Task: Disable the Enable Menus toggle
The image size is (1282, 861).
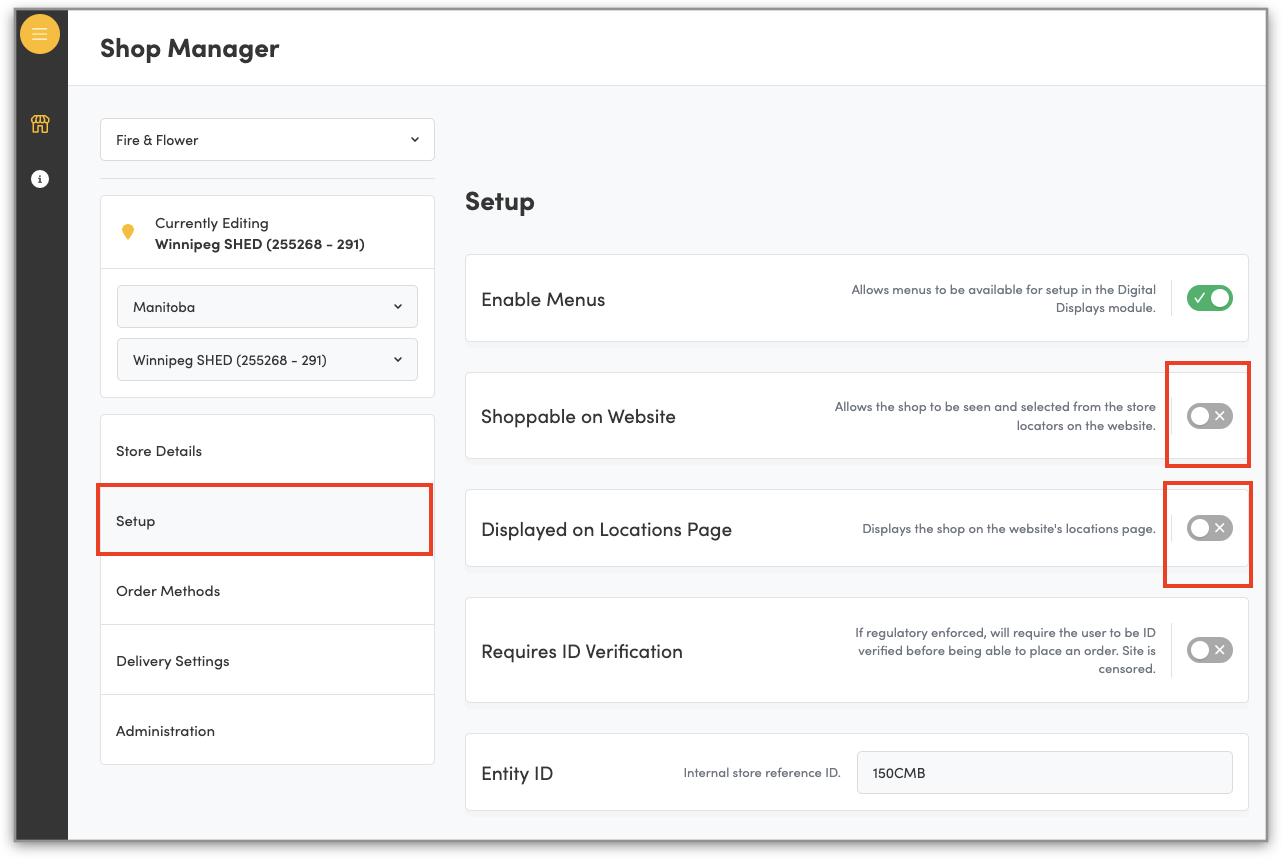Action: click(1209, 298)
